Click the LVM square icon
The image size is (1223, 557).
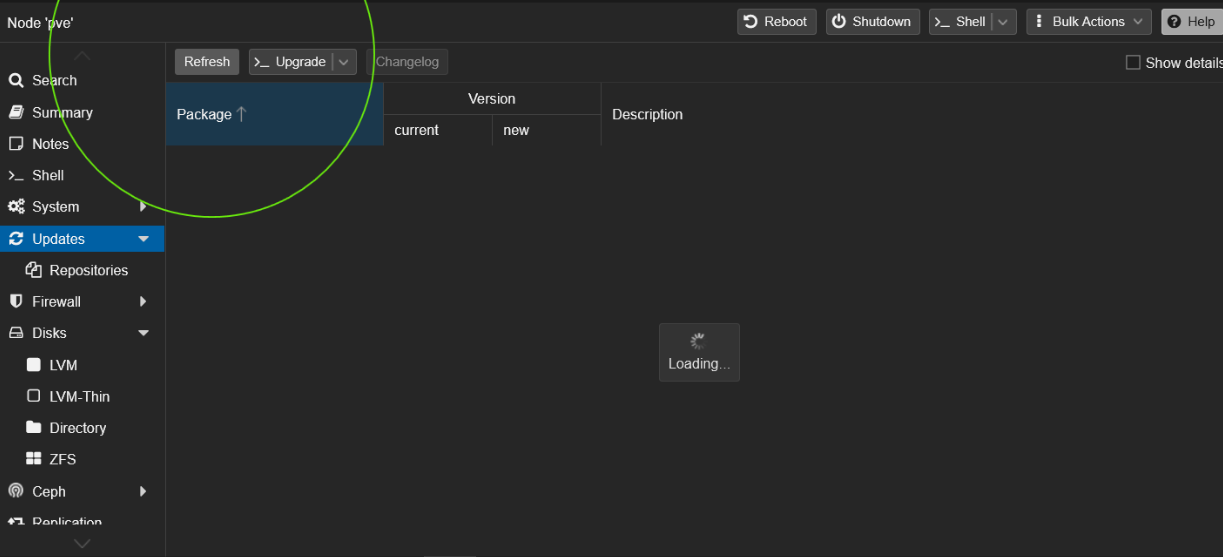(x=33, y=365)
